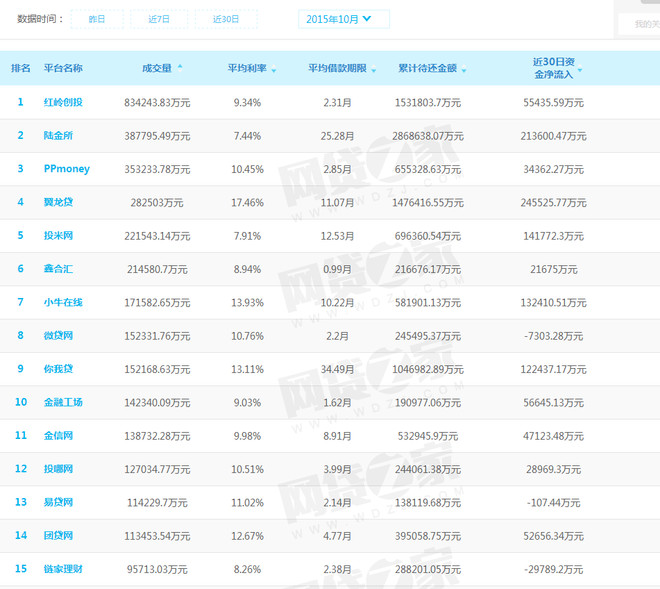Select the 近7日 time filter
This screenshot has height=589, width=660.
tap(159, 19)
